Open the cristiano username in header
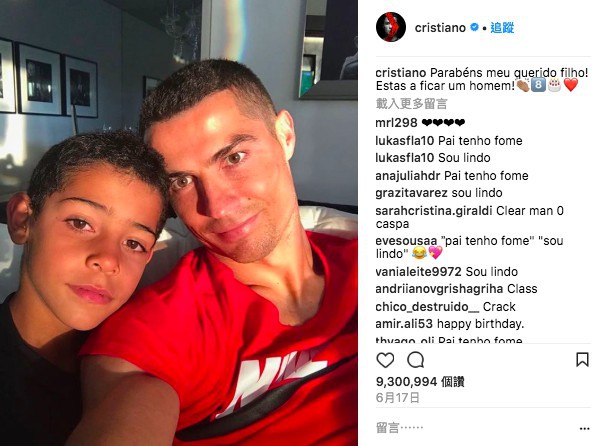The width and height of the screenshot is (609, 446). click(x=440, y=28)
